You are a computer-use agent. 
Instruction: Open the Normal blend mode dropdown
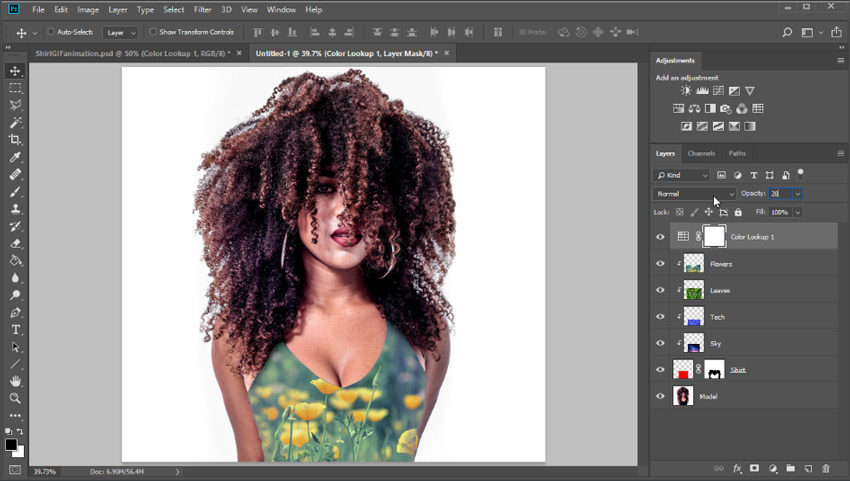click(694, 194)
